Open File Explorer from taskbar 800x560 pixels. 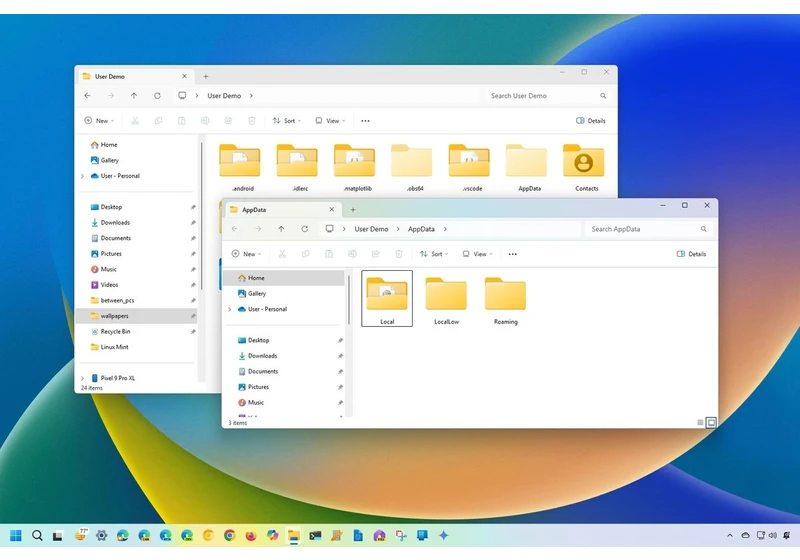coord(293,536)
